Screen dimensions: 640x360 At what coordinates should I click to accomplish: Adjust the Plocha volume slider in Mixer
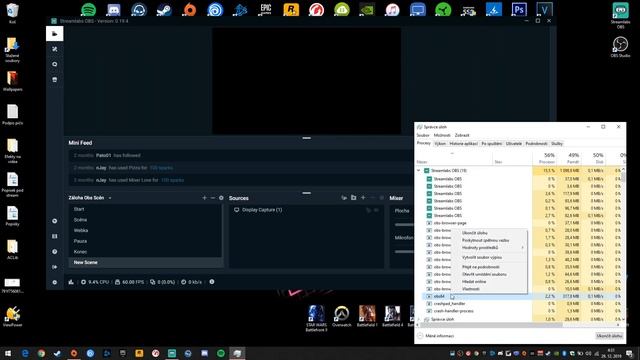(x=404, y=224)
